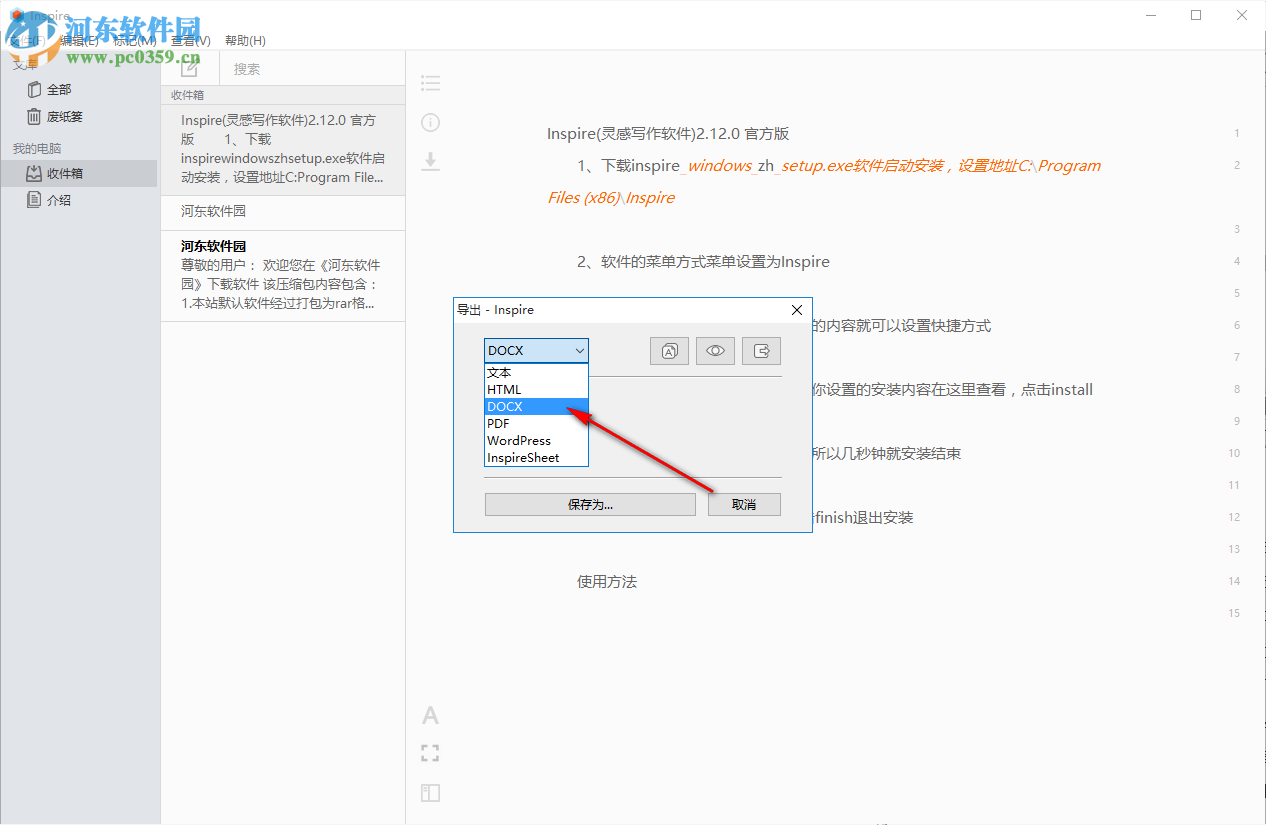The image size is (1266, 825).
Task: Choose WordPress from format list
Action: (x=536, y=440)
